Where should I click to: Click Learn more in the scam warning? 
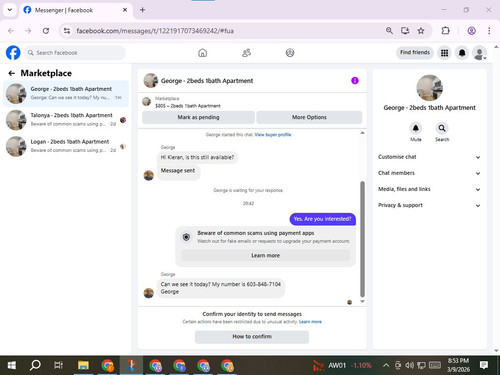tap(265, 256)
